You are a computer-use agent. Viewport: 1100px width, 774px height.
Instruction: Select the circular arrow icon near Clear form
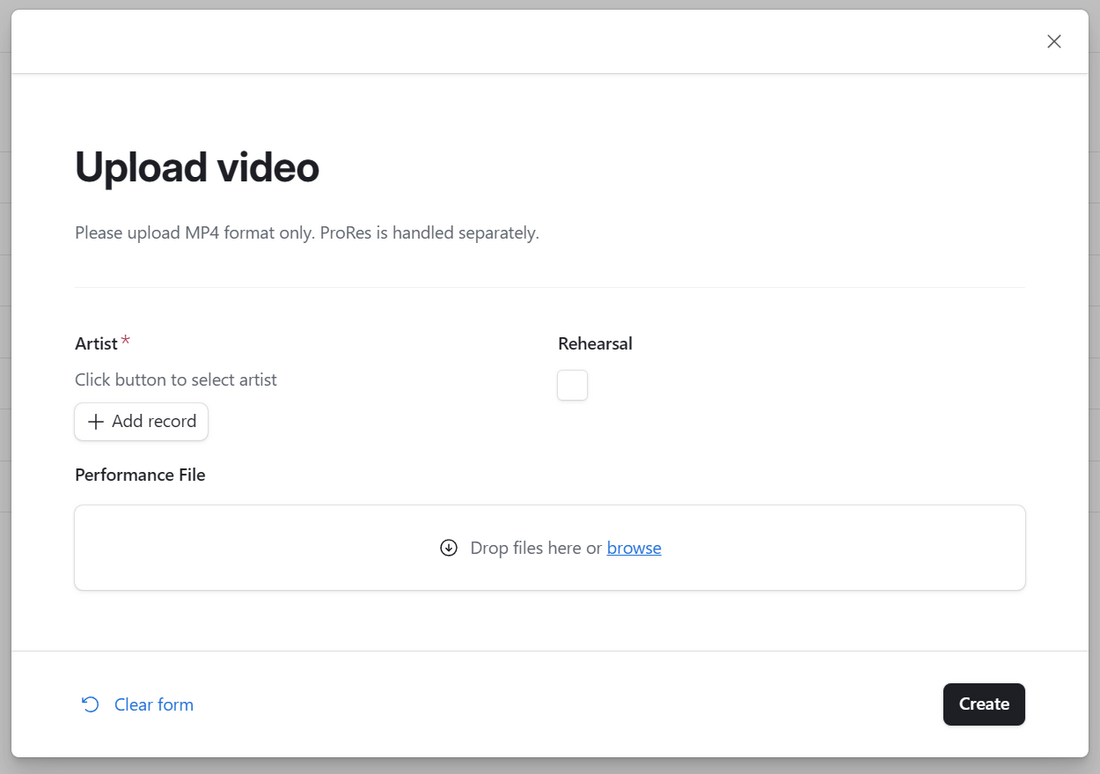coord(89,704)
